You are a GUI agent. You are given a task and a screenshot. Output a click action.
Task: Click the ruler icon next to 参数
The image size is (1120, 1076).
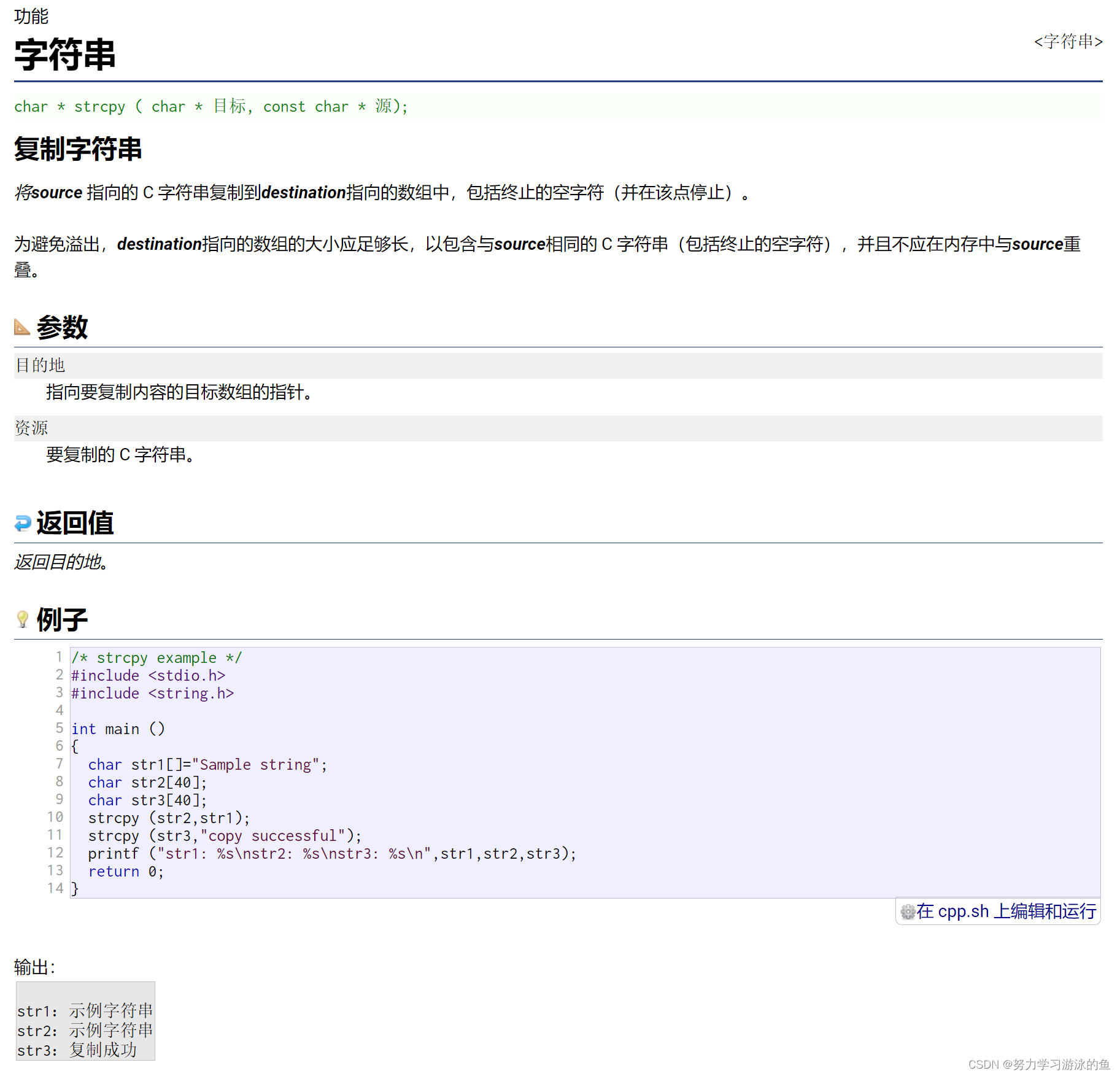click(x=22, y=327)
